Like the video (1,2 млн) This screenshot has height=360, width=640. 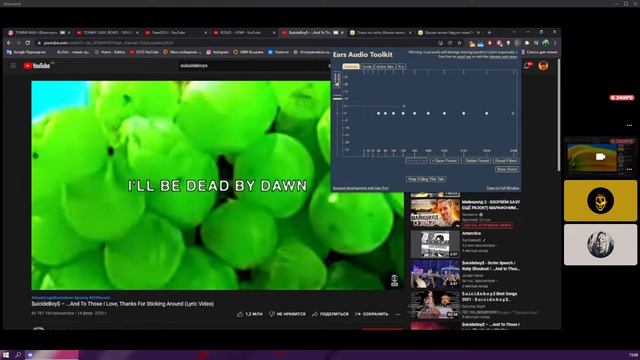249,314
